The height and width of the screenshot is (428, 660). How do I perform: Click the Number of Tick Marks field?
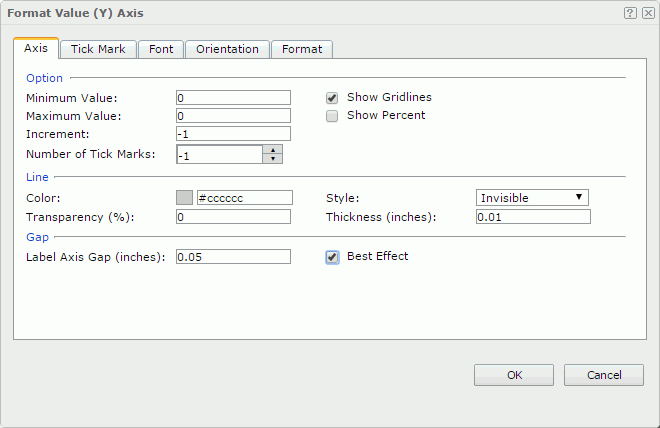click(219, 154)
